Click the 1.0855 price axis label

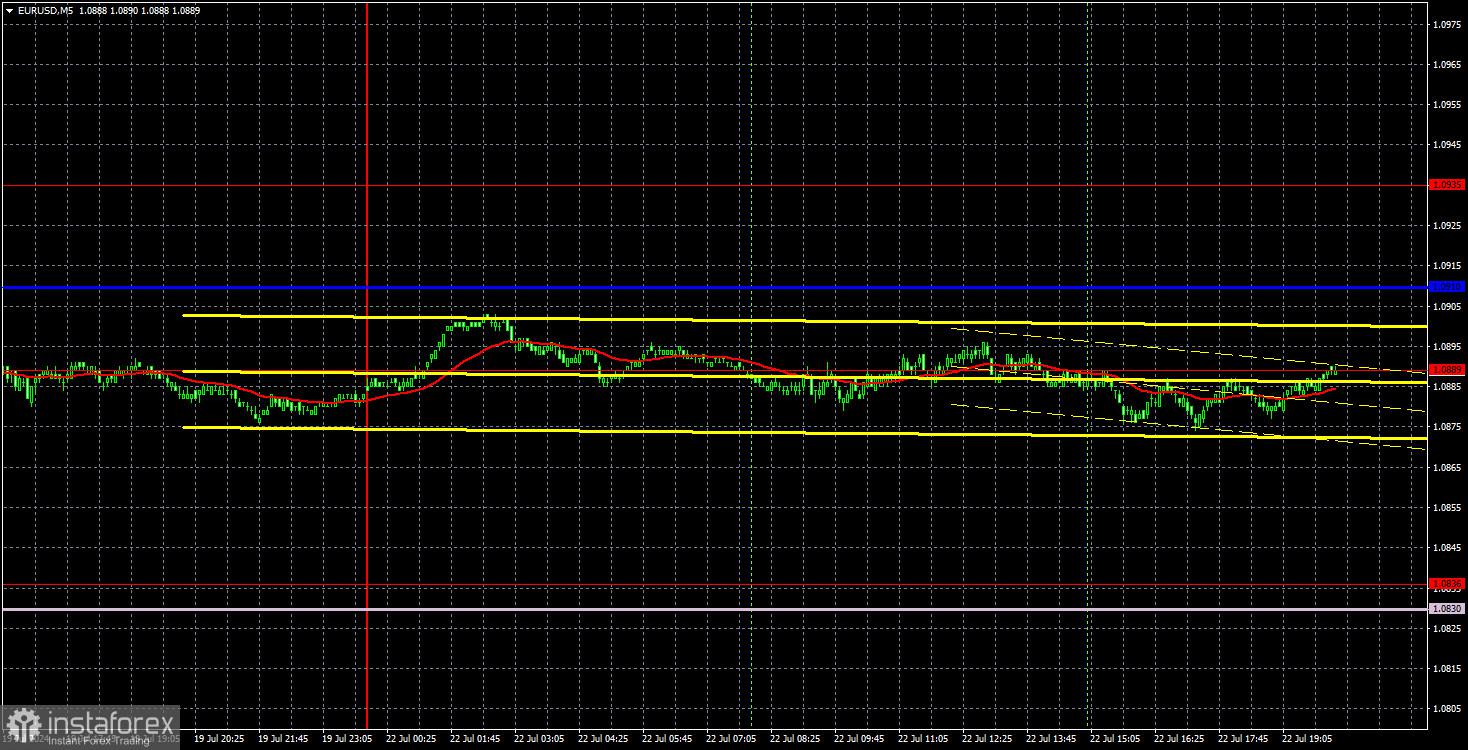[1447, 508]
